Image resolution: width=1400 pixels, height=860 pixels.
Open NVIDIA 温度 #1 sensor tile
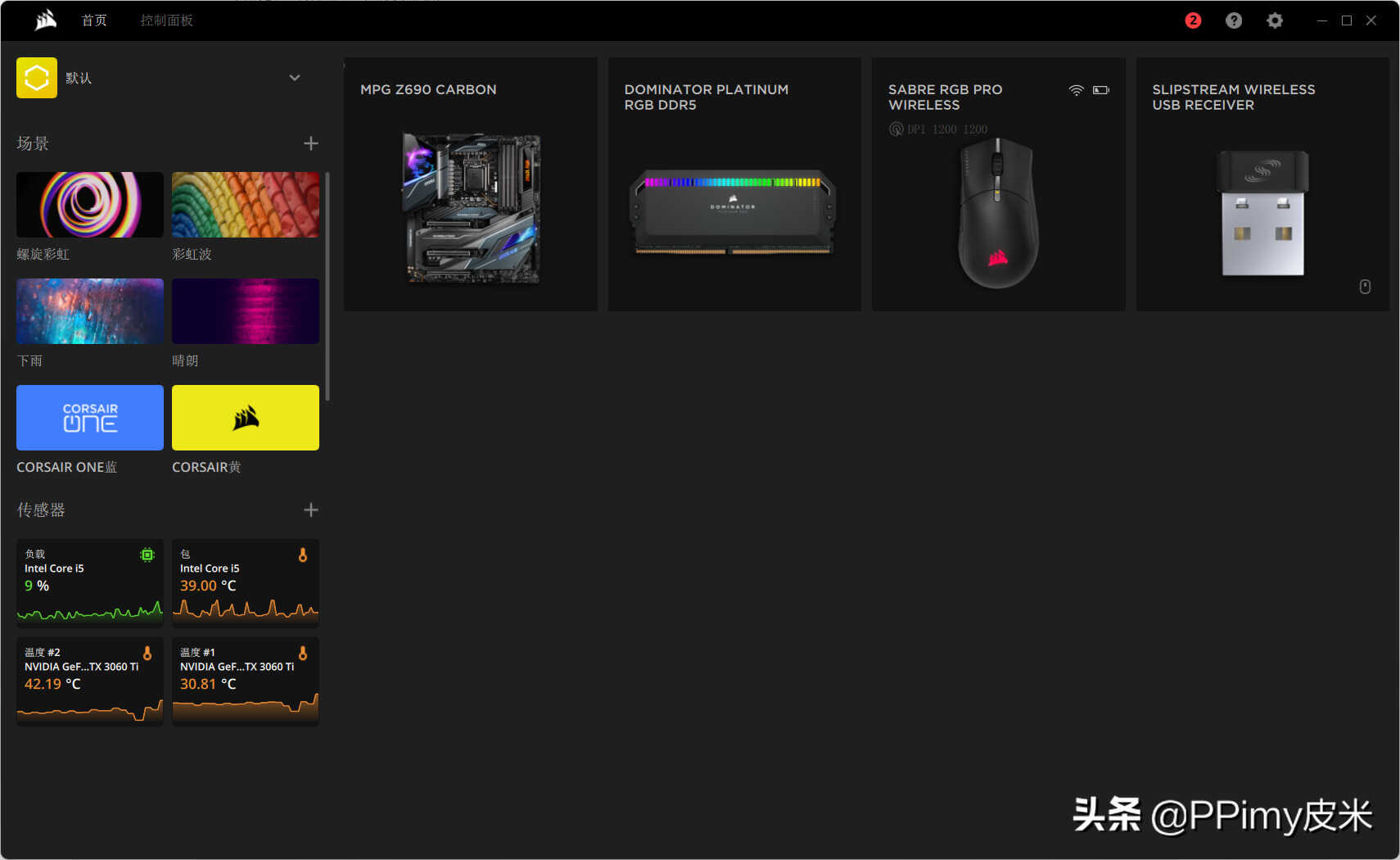246,681
